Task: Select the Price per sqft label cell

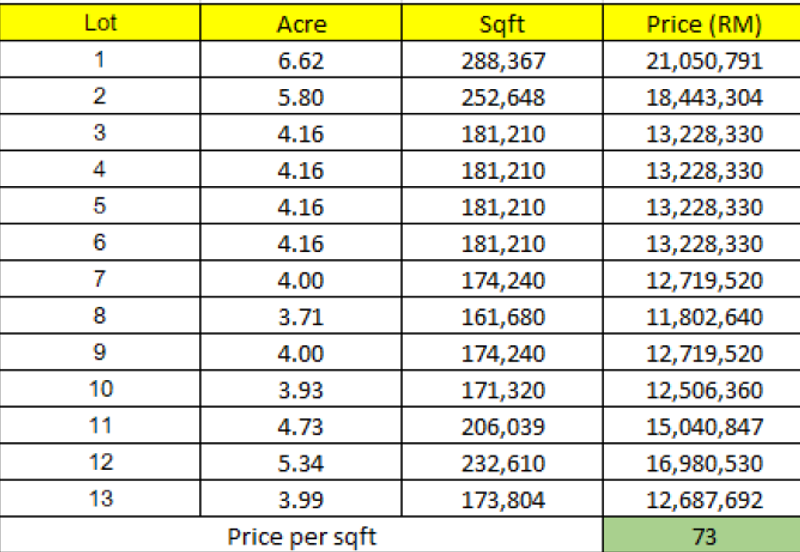Action: click(x=301, y=537)
